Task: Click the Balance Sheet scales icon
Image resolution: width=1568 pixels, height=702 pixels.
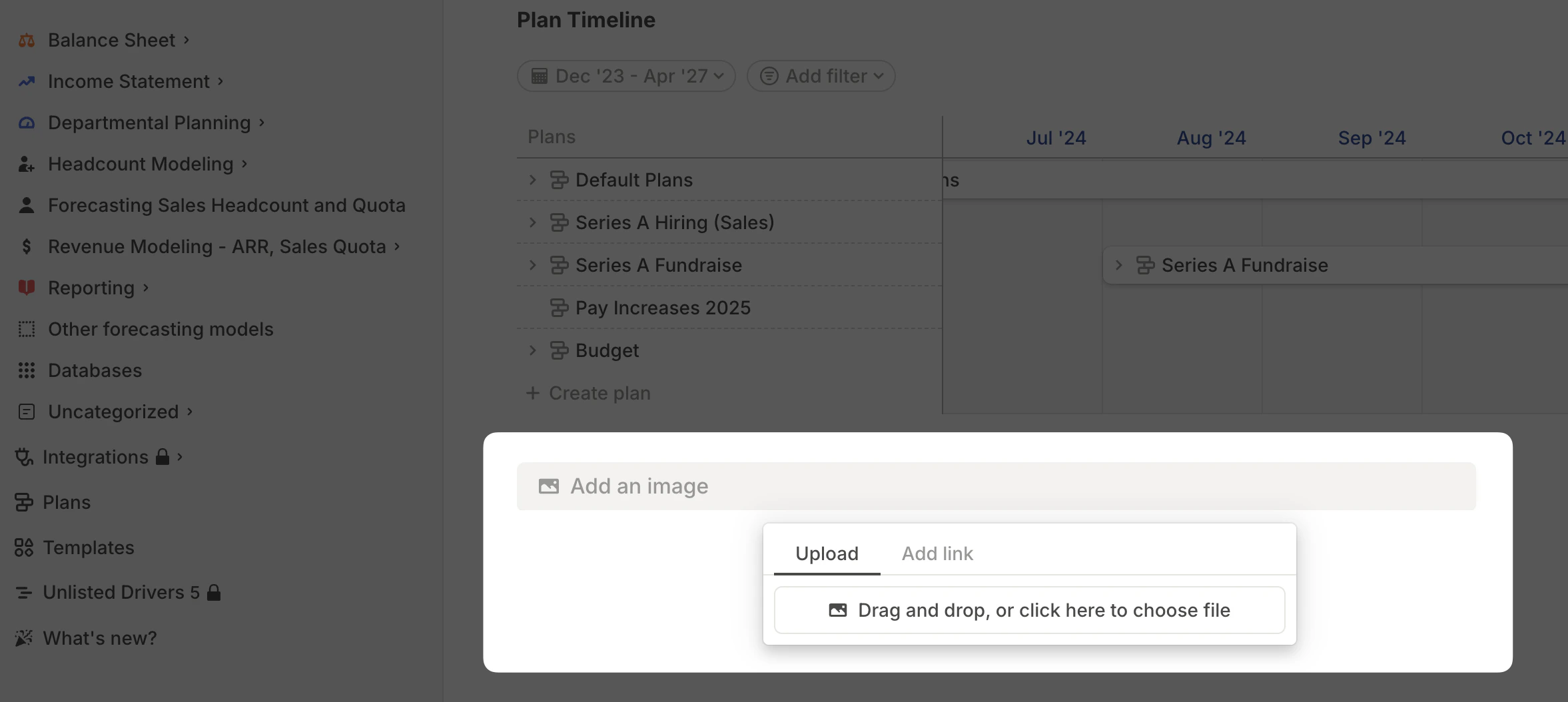Action: (x=26, y=40)
